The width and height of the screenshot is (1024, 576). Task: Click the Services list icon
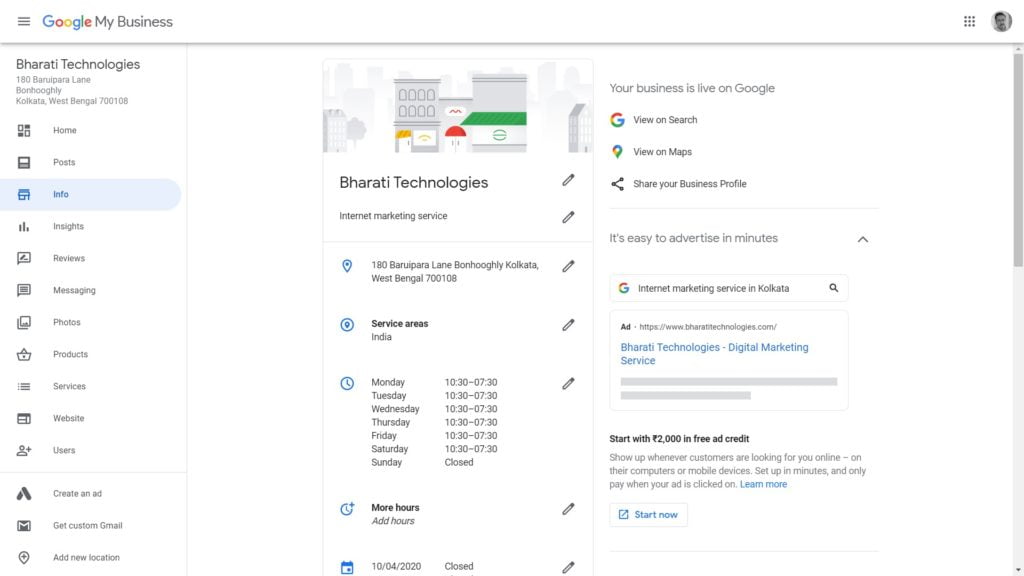24,387
